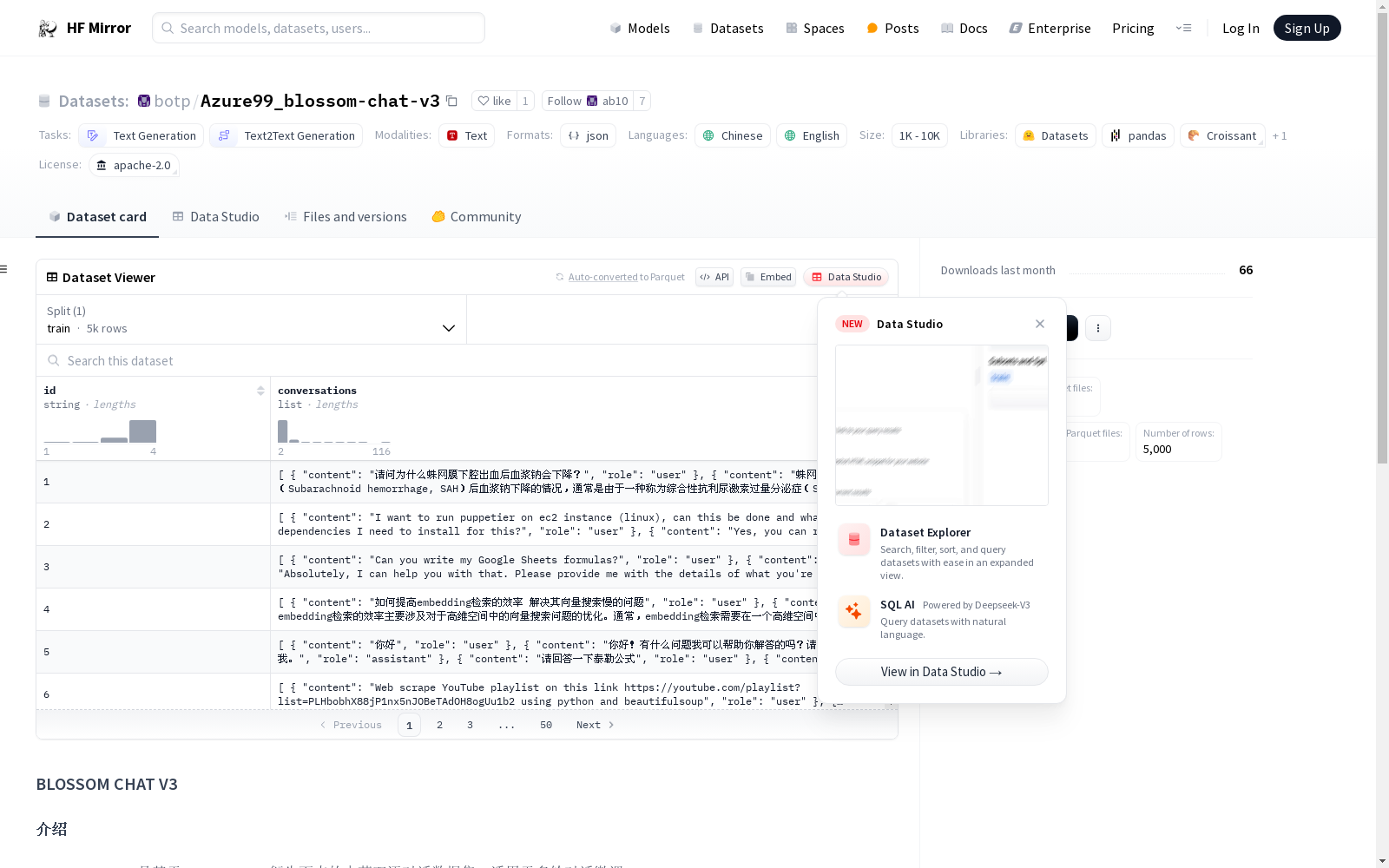1389x868 pixels.
Task: Open the API button in Dataset Viewer
Action: (714, 277)
